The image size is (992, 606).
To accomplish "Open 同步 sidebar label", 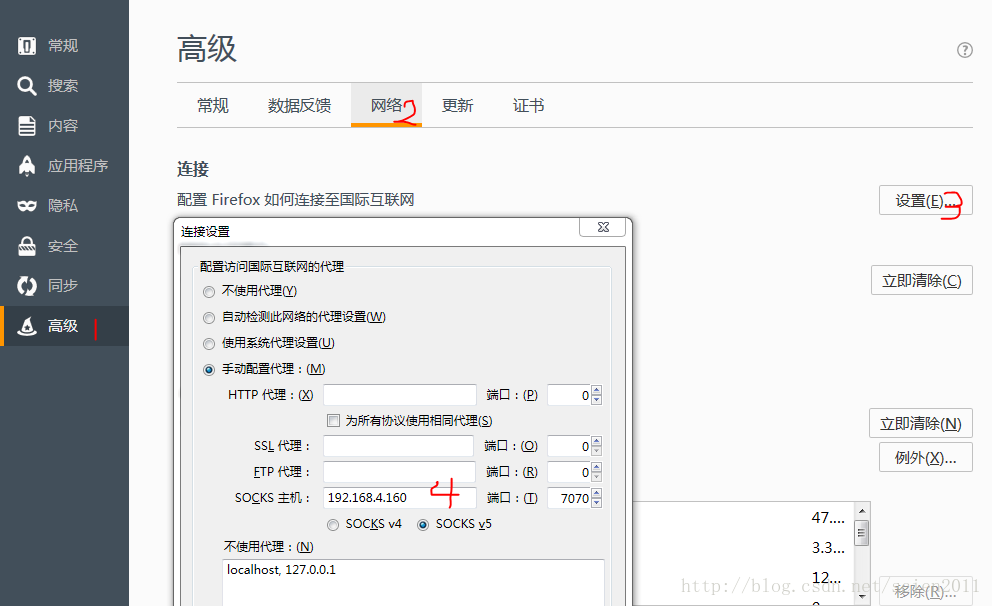I will point(63,286).
